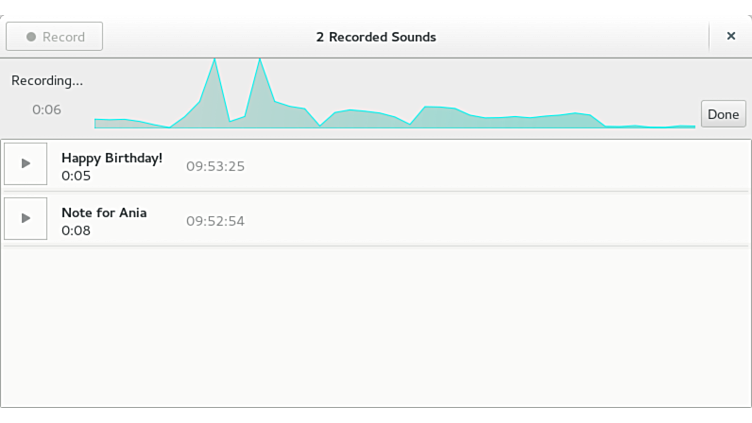The height and width of the screenshot is (423, 752).
Task: Click the Record button
Action: pos(55,37)
